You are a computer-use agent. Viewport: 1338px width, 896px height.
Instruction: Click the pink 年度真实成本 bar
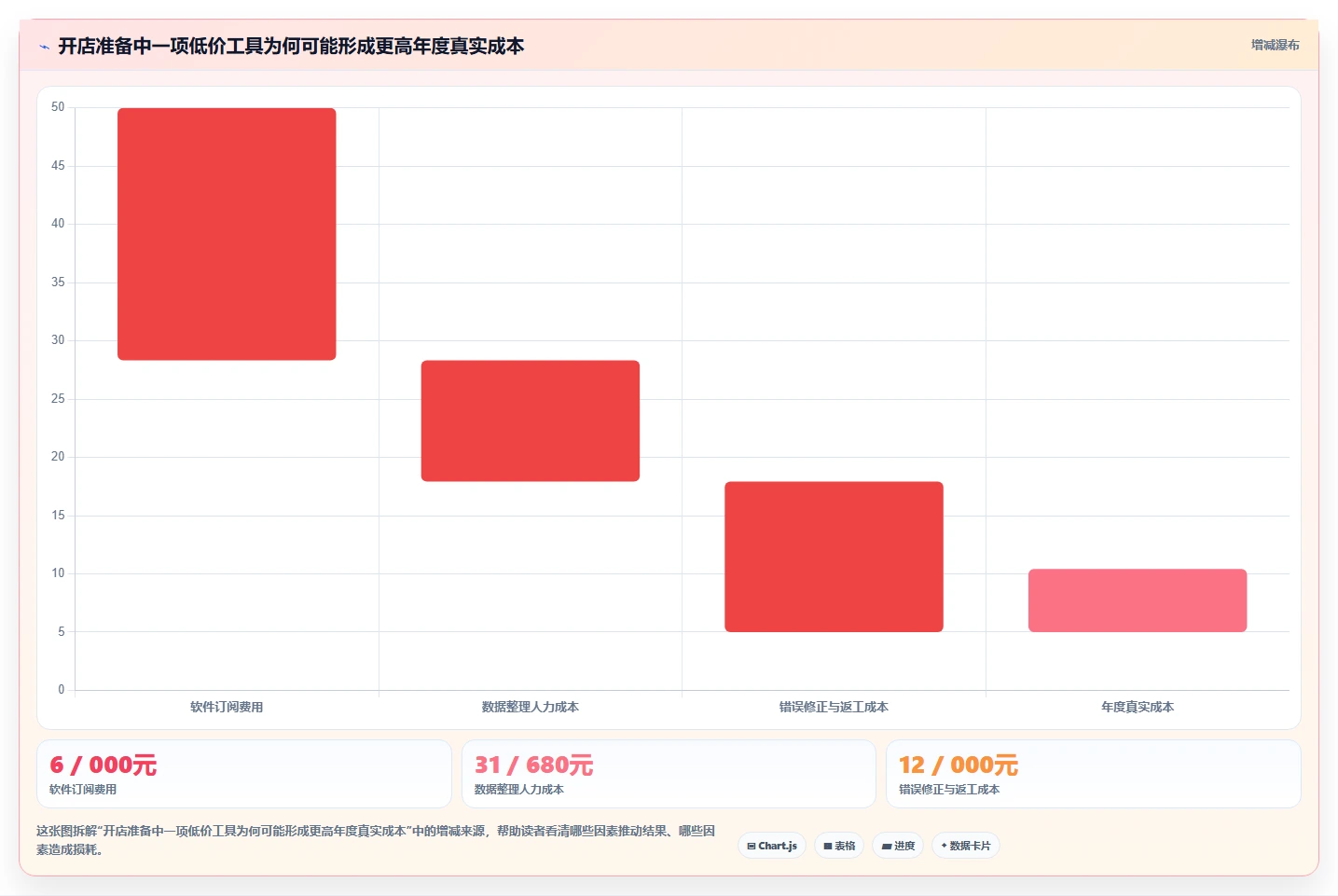[1138, 600]
